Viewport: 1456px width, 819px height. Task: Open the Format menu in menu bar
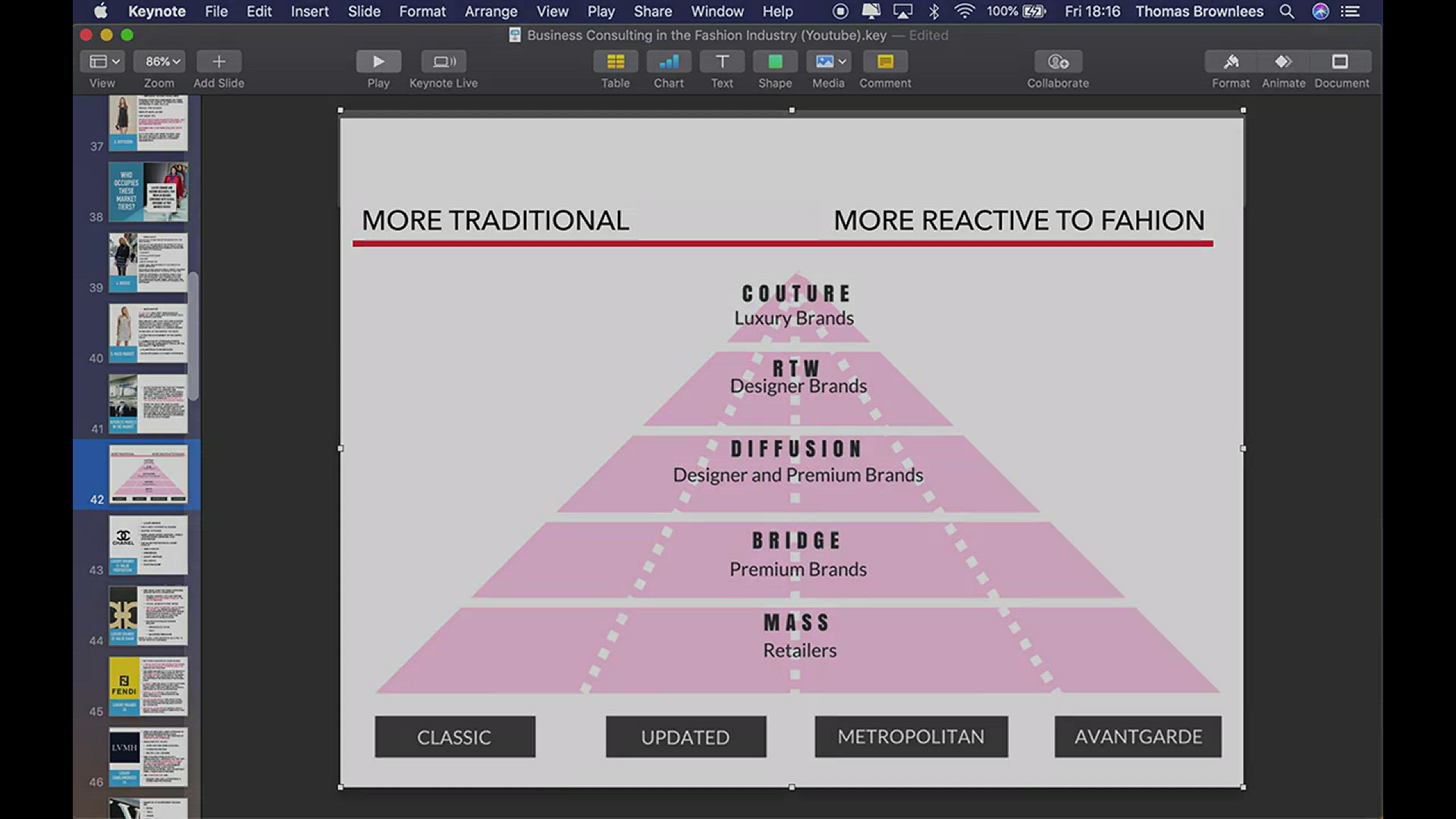tap(422, 11)
